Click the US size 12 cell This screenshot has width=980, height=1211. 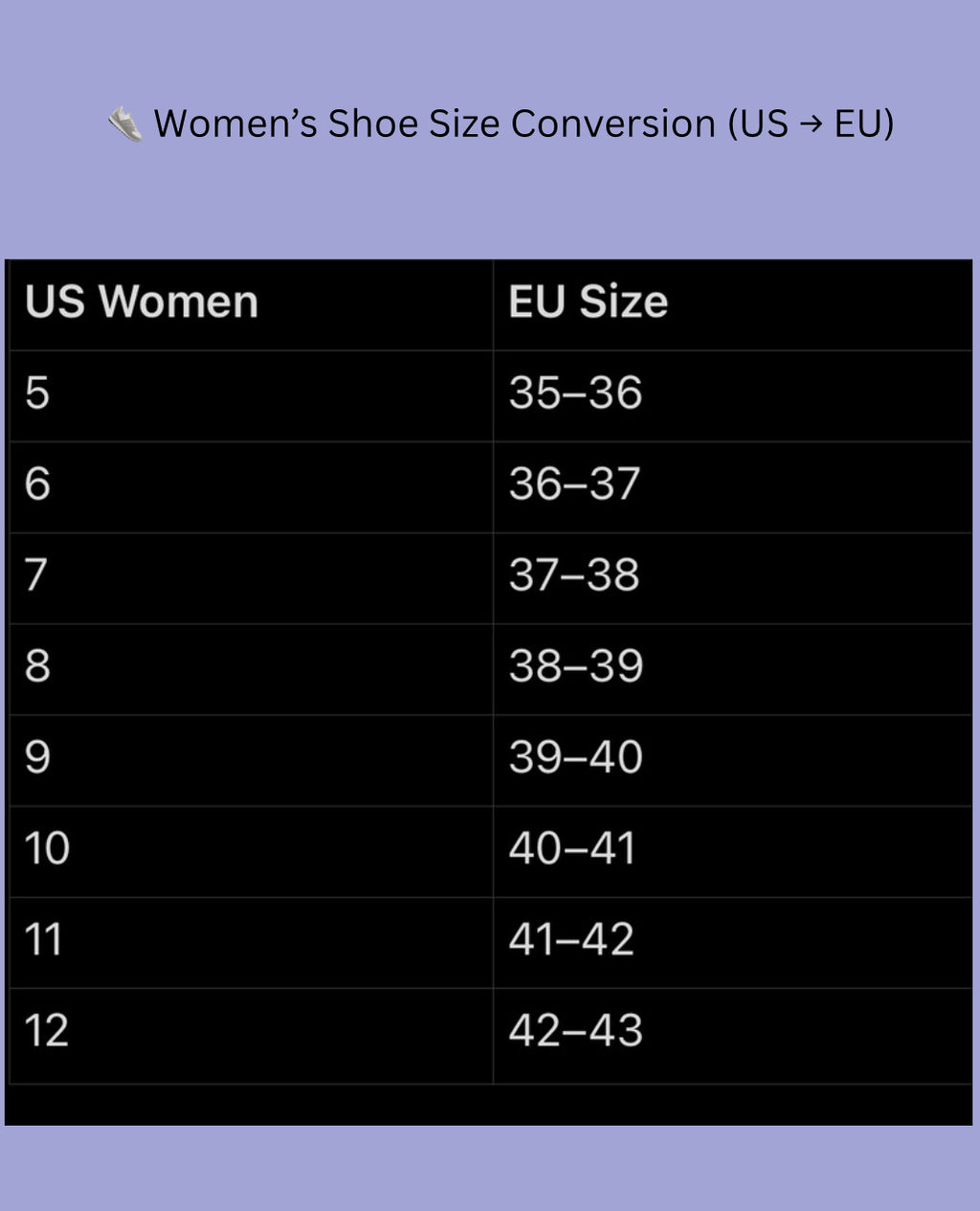pos(46,1031)
